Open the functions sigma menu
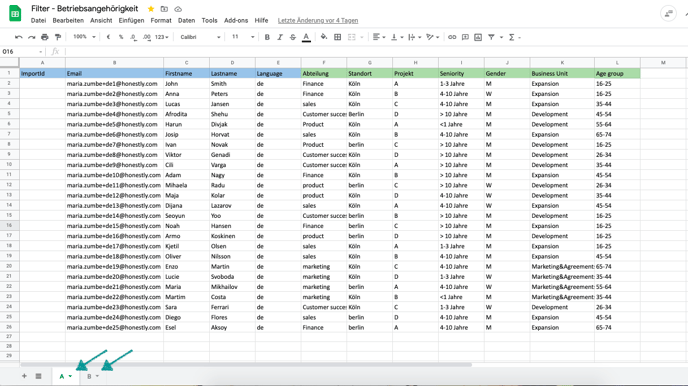Screen dimensions: 688x386 pos(514,37)
